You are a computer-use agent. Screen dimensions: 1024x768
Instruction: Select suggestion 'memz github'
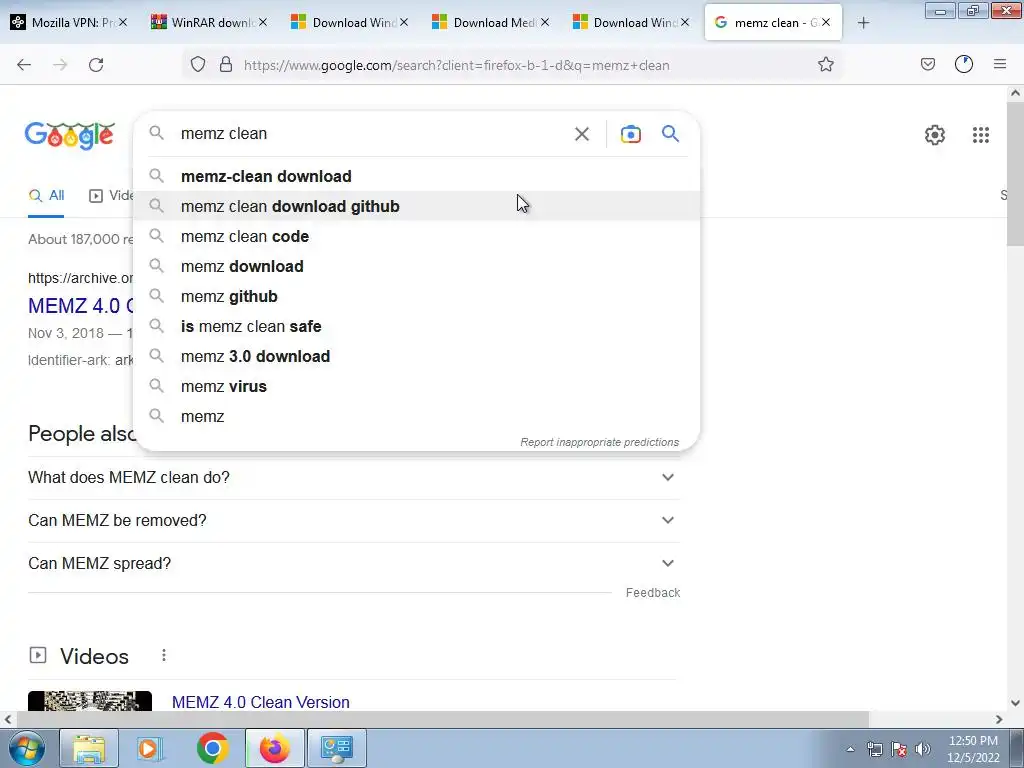(x=417, y=296)
